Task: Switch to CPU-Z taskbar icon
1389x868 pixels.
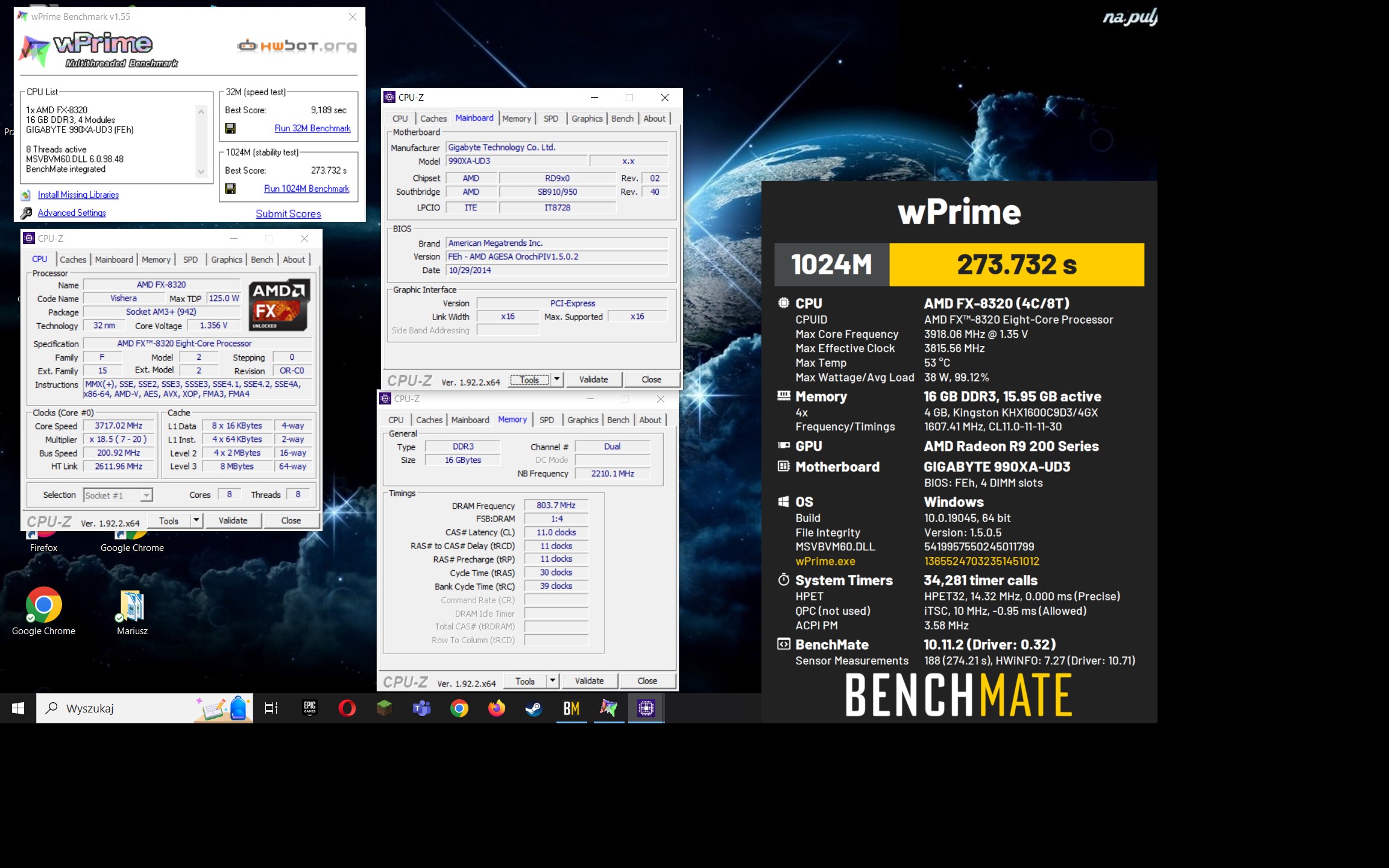Action: pyautogui.click(x=646, y=708)
